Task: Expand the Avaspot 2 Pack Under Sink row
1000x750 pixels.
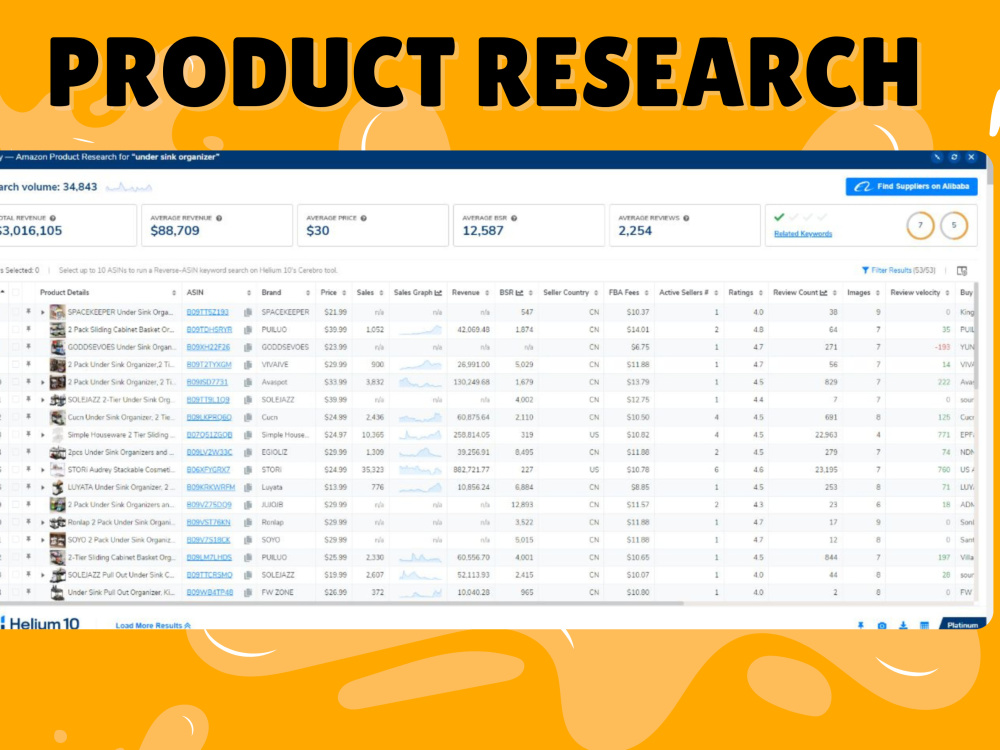Action: [x=43, y=383]
